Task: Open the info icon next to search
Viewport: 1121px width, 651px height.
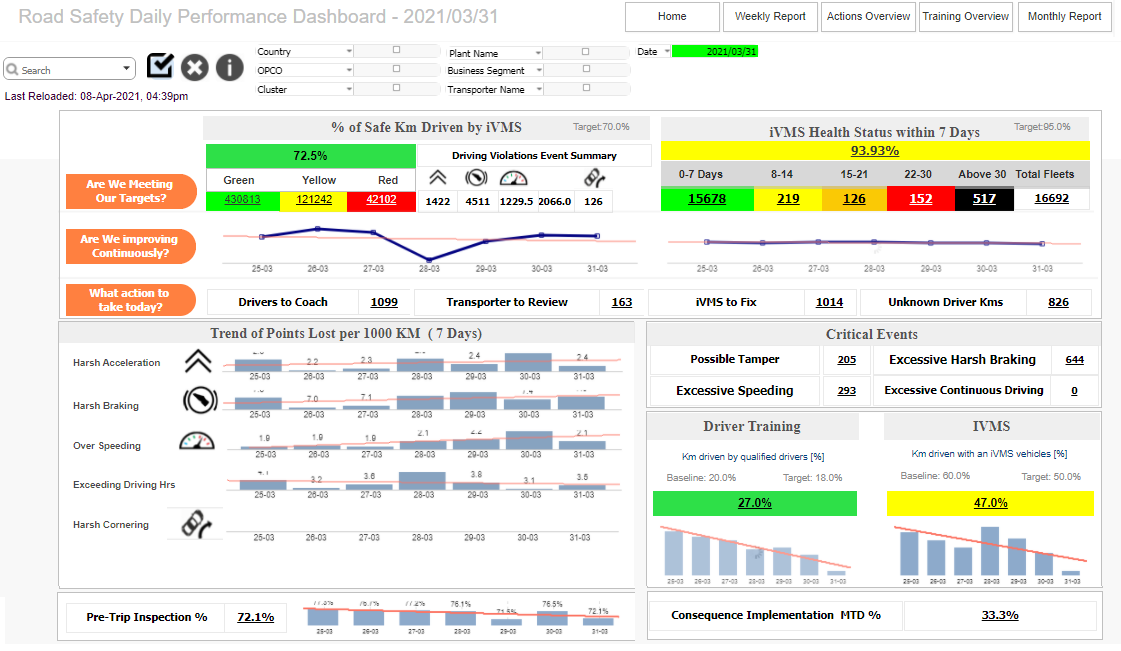Action: point(229,68)
